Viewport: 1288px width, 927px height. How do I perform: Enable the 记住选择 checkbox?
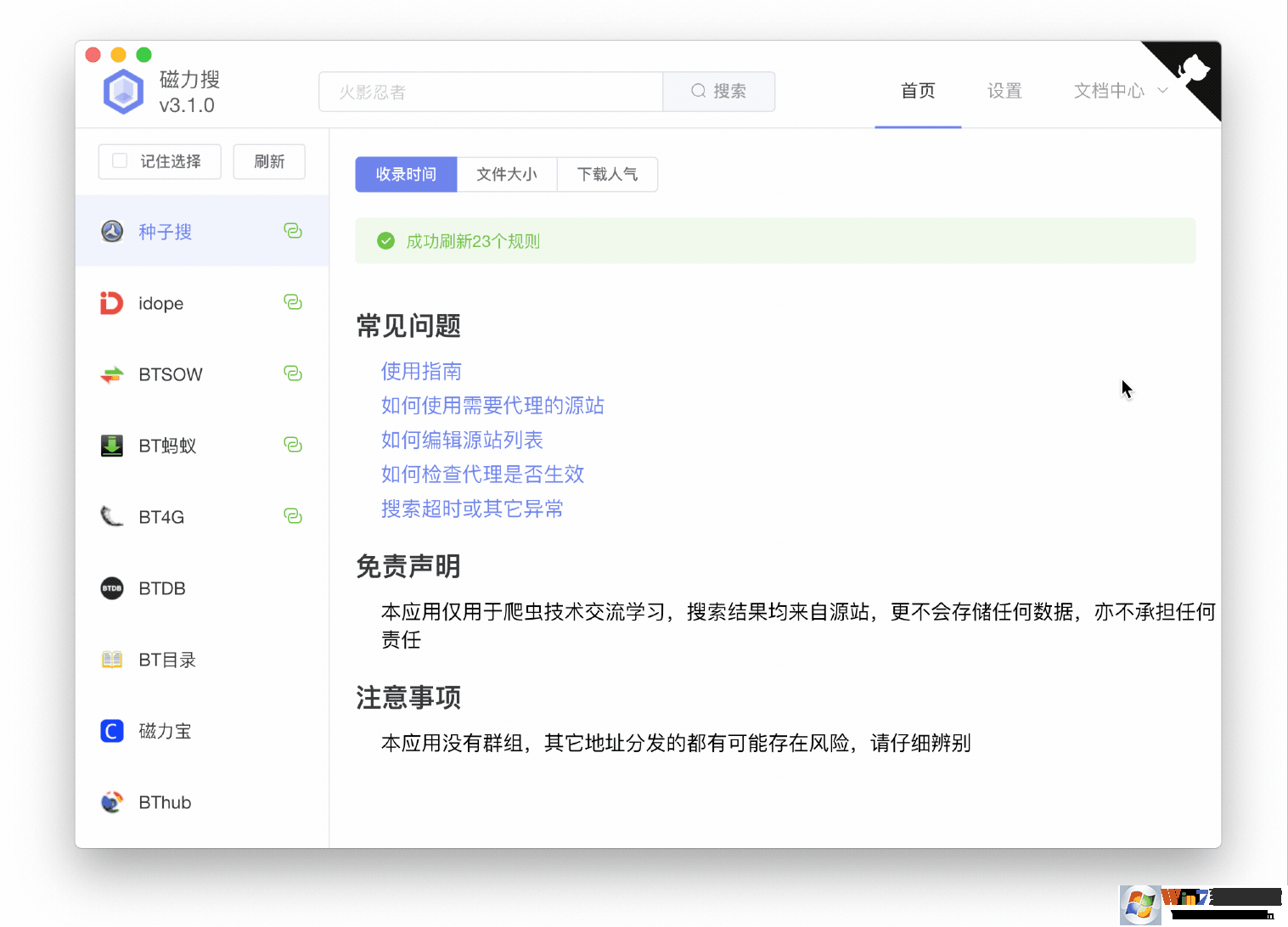coord(119,160)
